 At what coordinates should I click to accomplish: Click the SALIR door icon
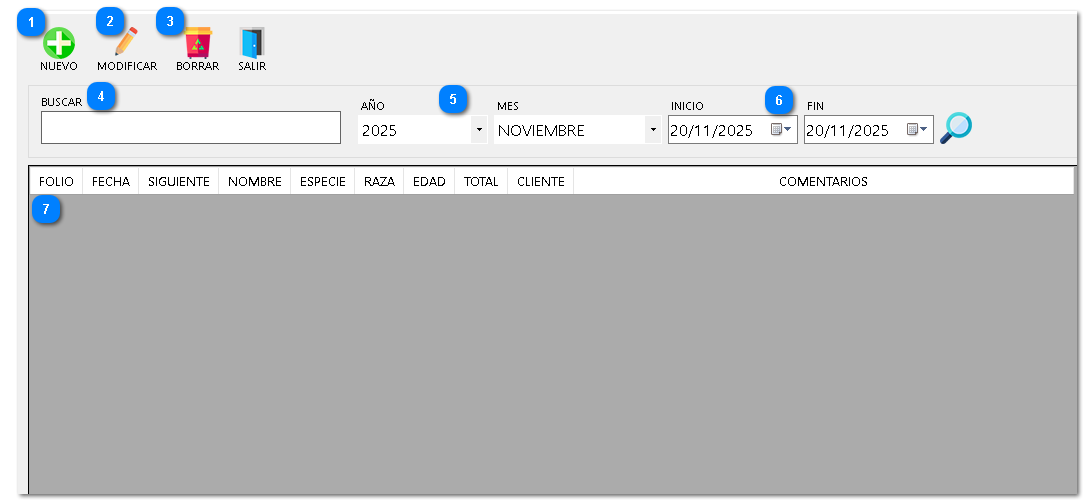[x=251, y=43]
